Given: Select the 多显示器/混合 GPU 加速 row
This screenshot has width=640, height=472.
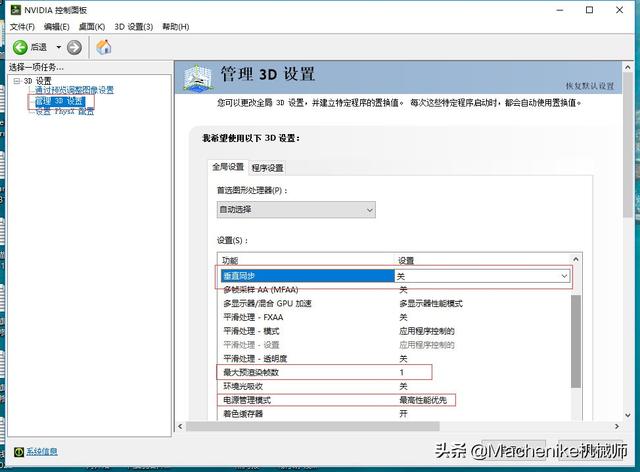Looking at the screenshot, I should click(x=396, y=304).
